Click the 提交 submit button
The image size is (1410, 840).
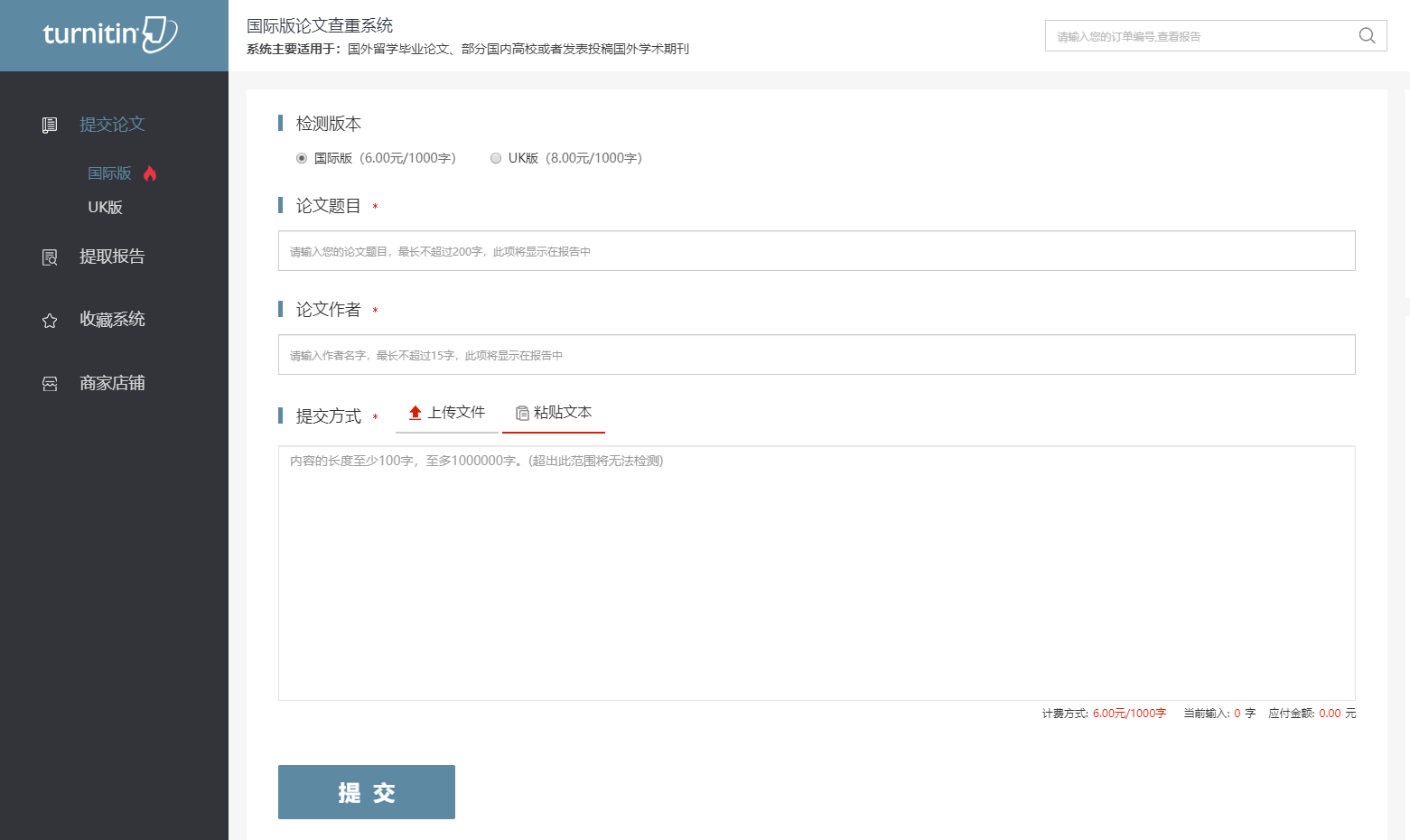click(x=367, y=792)
